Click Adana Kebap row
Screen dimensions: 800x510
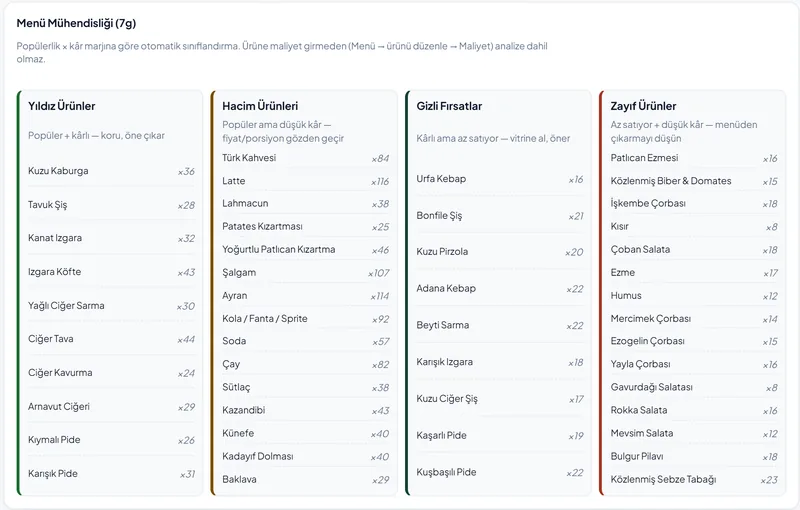click(500, 289)
